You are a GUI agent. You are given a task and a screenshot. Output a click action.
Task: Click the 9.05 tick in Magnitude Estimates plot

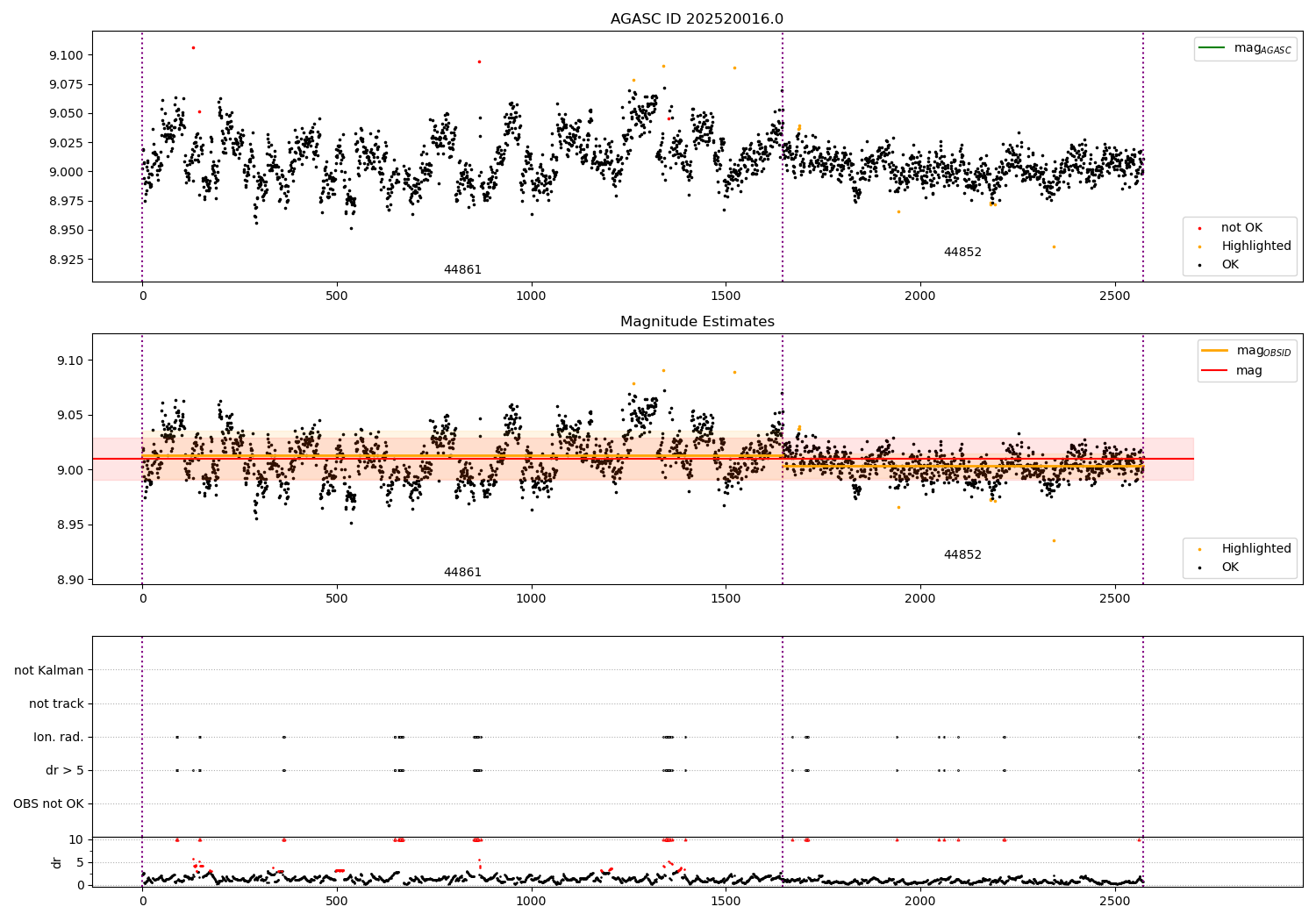click(x=70, y=415)
